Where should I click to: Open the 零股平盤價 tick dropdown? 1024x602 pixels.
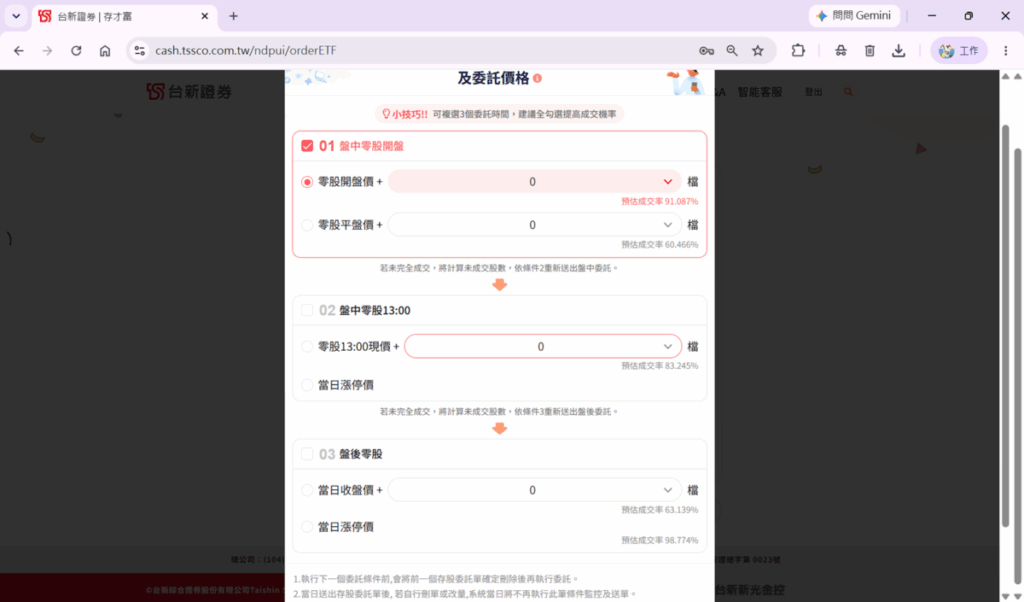coord(535,225)
